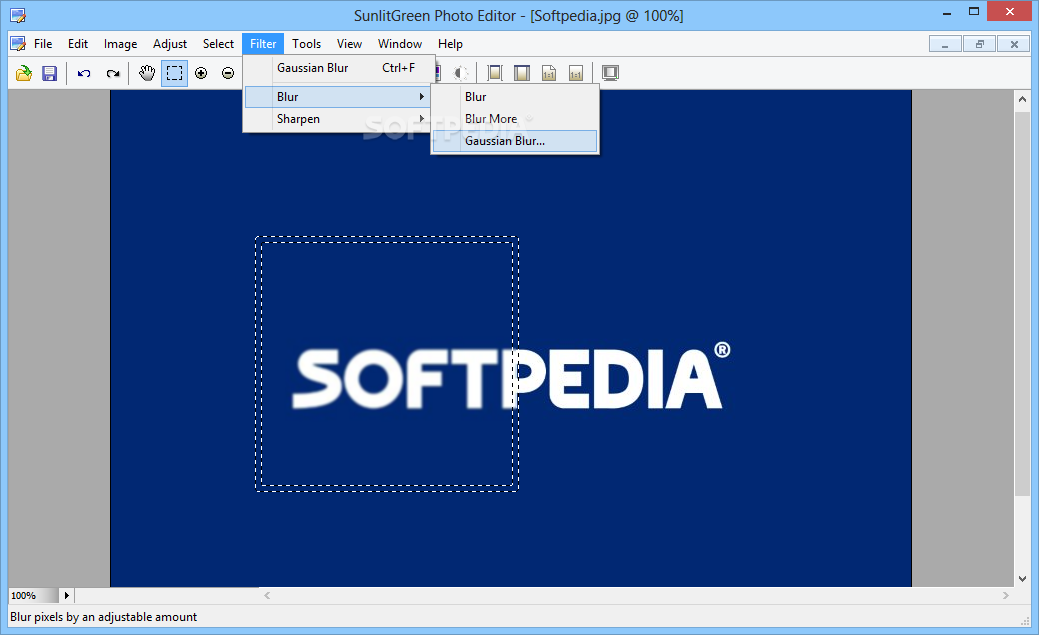Click the first 1:1 actual size icon
Screen dimensions: 1039x635
[x=549, y=73]
